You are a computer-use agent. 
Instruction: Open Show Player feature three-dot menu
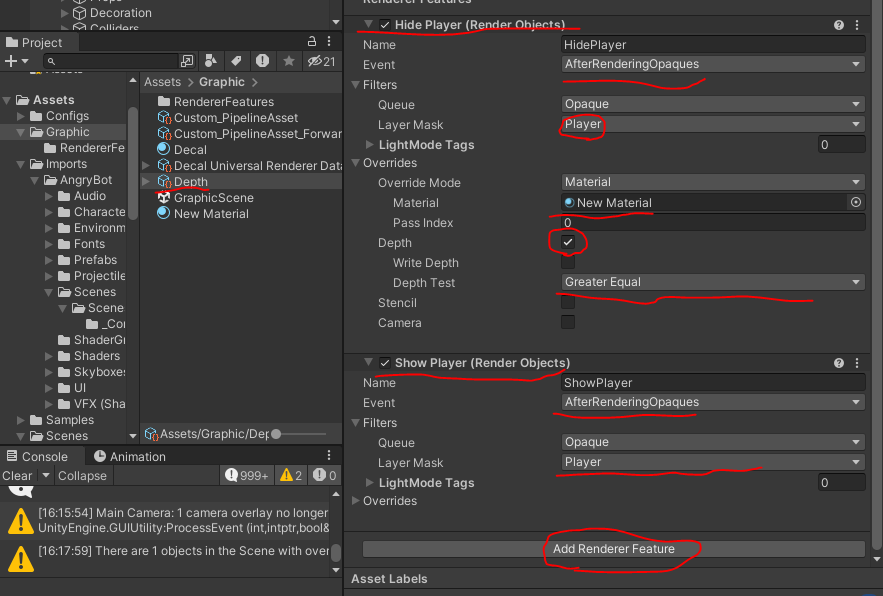click(x=857, y=363)
